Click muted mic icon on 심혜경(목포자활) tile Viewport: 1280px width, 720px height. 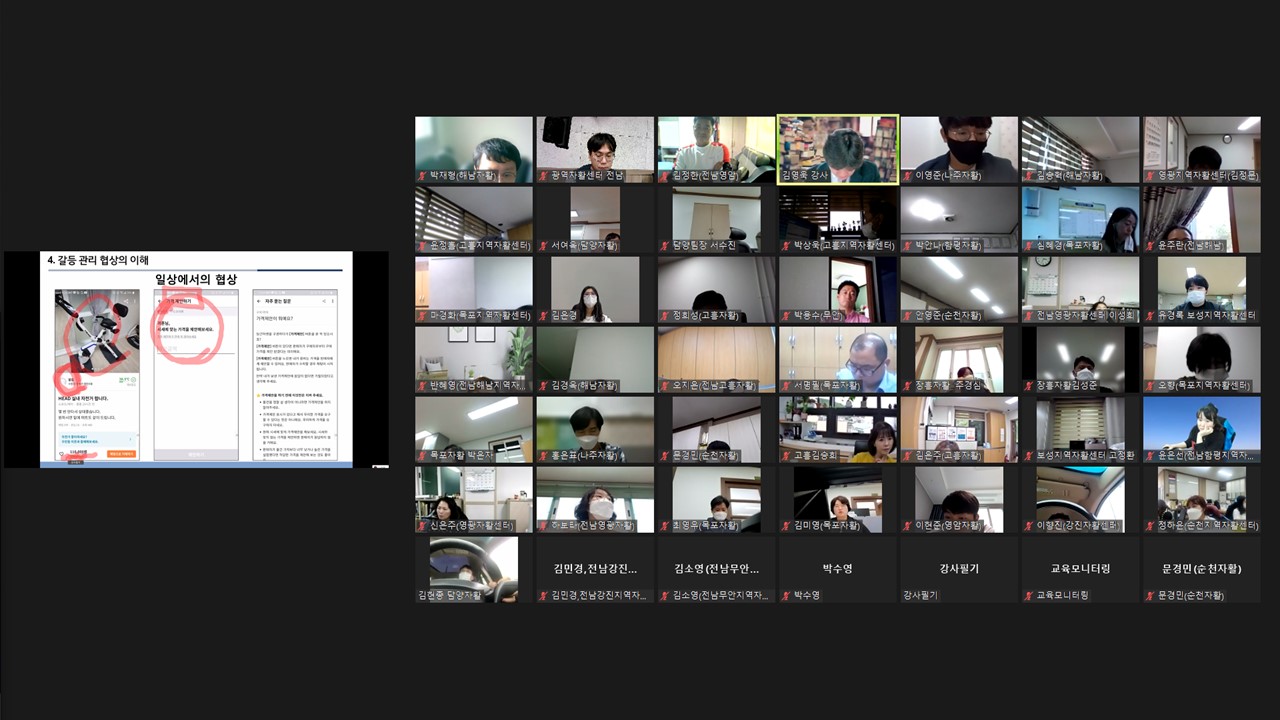point(1028,246)
